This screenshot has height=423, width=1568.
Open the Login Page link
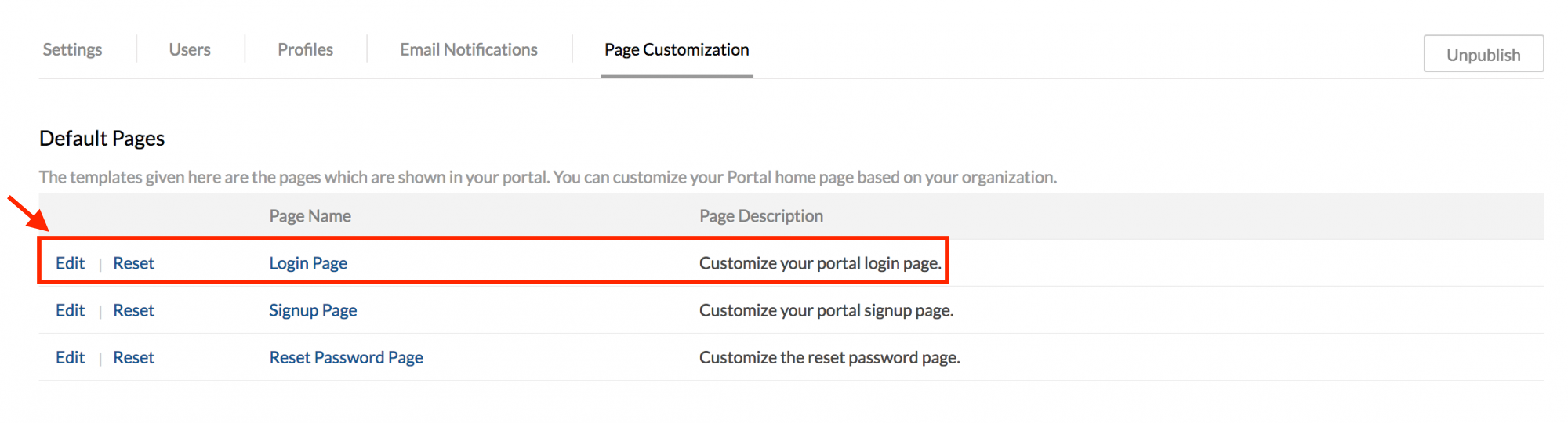point(308,263)
